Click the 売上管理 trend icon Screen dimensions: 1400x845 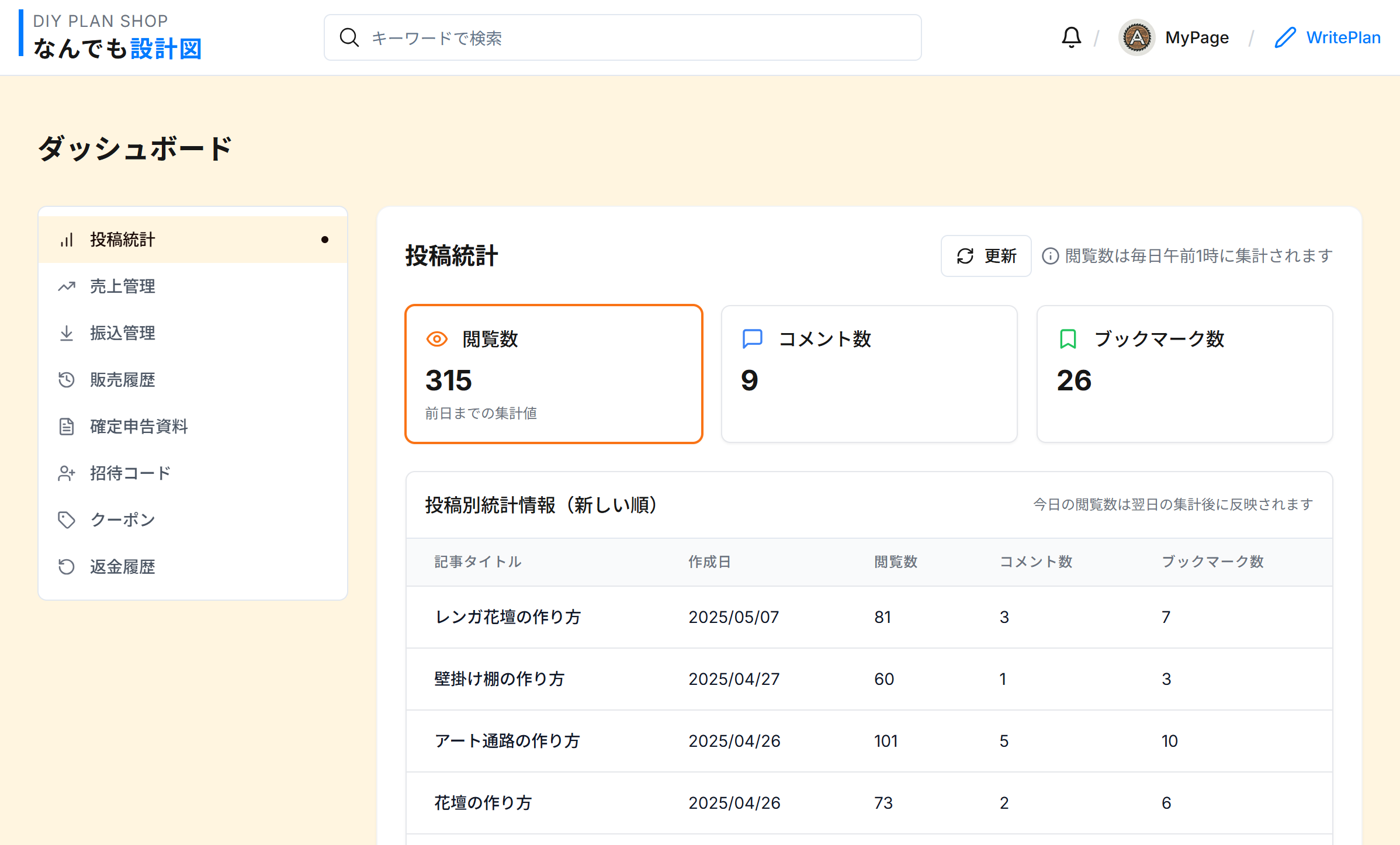pyautogui.click(x=67, y=286)
